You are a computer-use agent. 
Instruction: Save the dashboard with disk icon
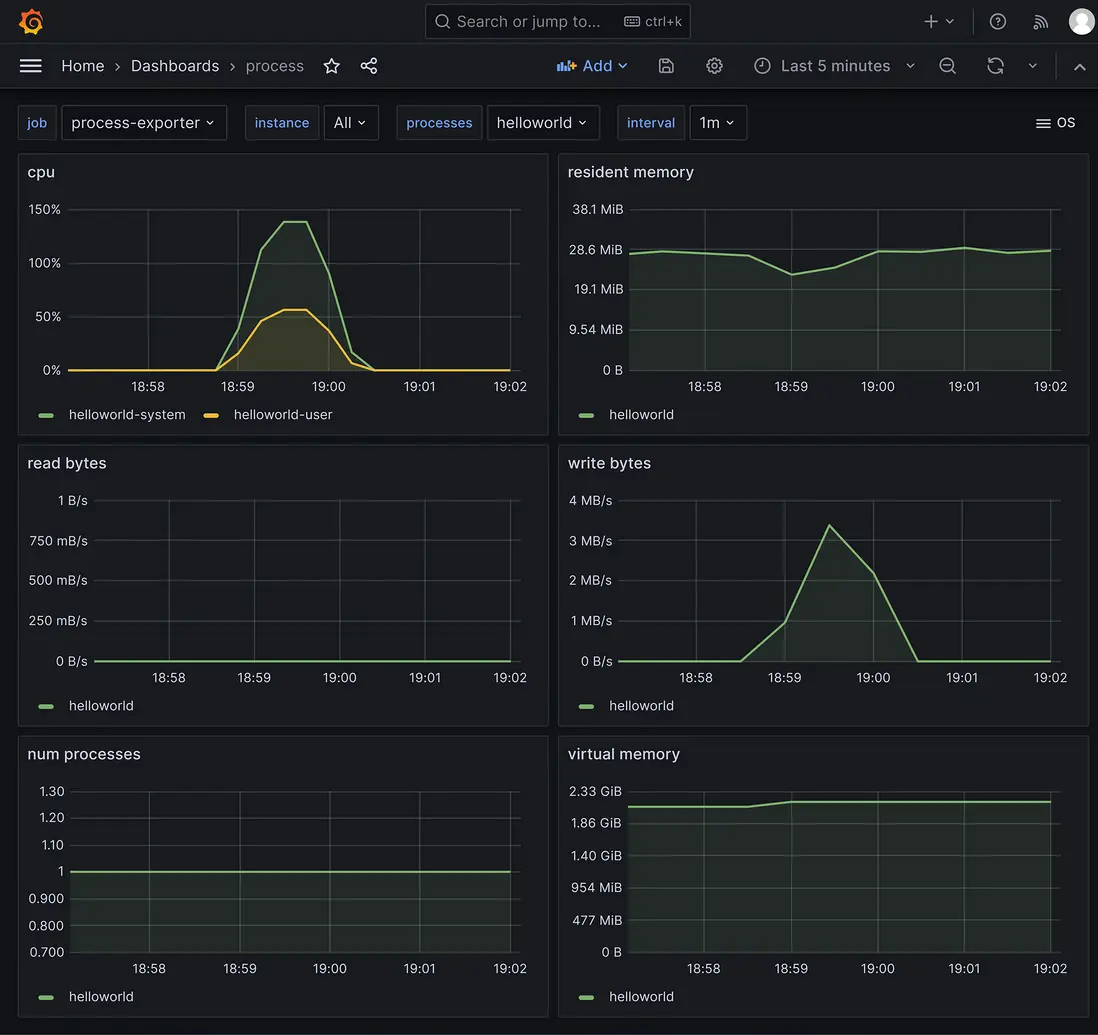666,66
